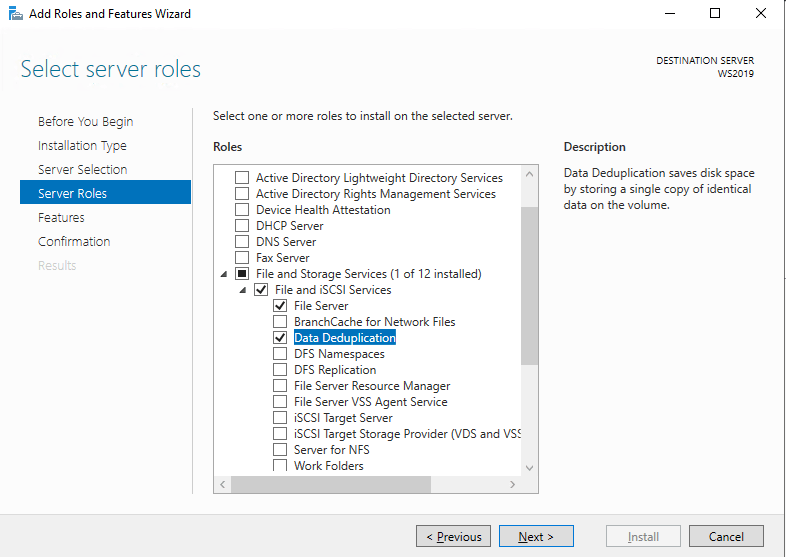786x557 pixels.
Task: Go to Features step in sidebar
Action: (61, 218)
